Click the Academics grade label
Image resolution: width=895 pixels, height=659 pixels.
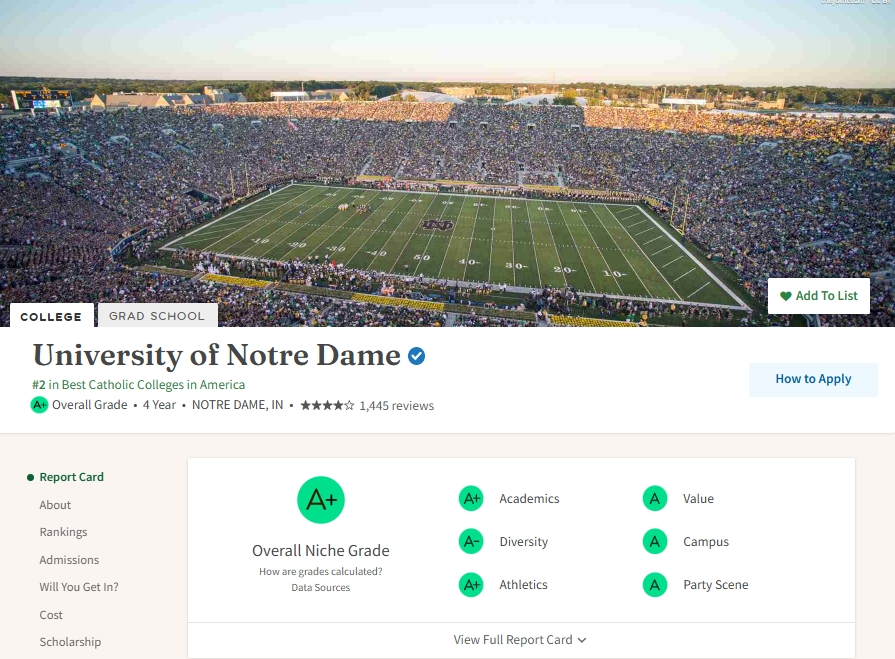click(x=529, y=499)
